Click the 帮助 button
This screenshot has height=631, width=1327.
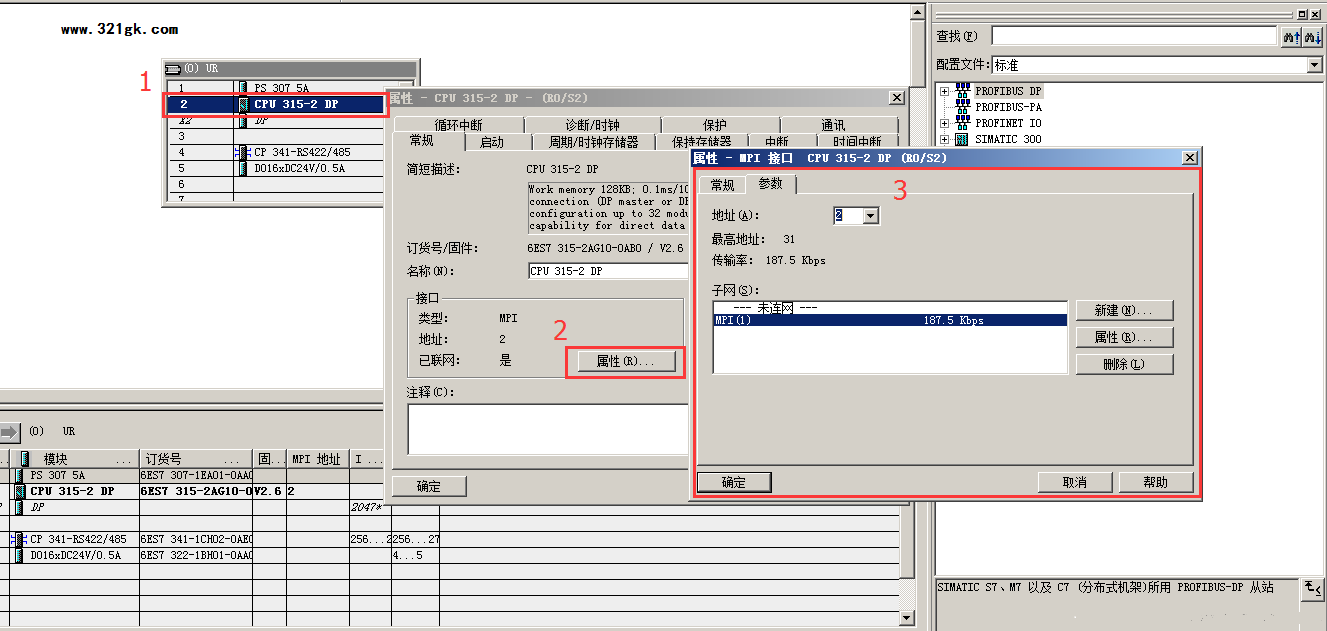(x=1156, y=482)
